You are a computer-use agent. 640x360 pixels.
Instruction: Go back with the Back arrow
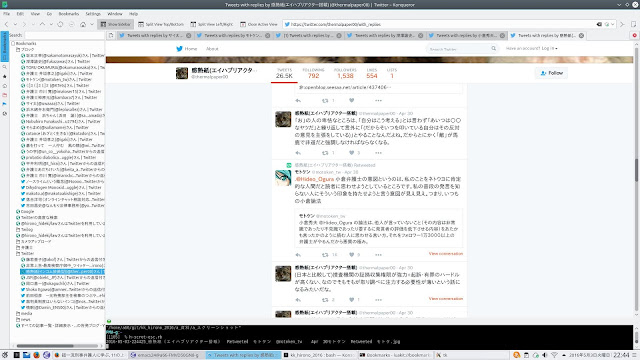coord(6,24)
